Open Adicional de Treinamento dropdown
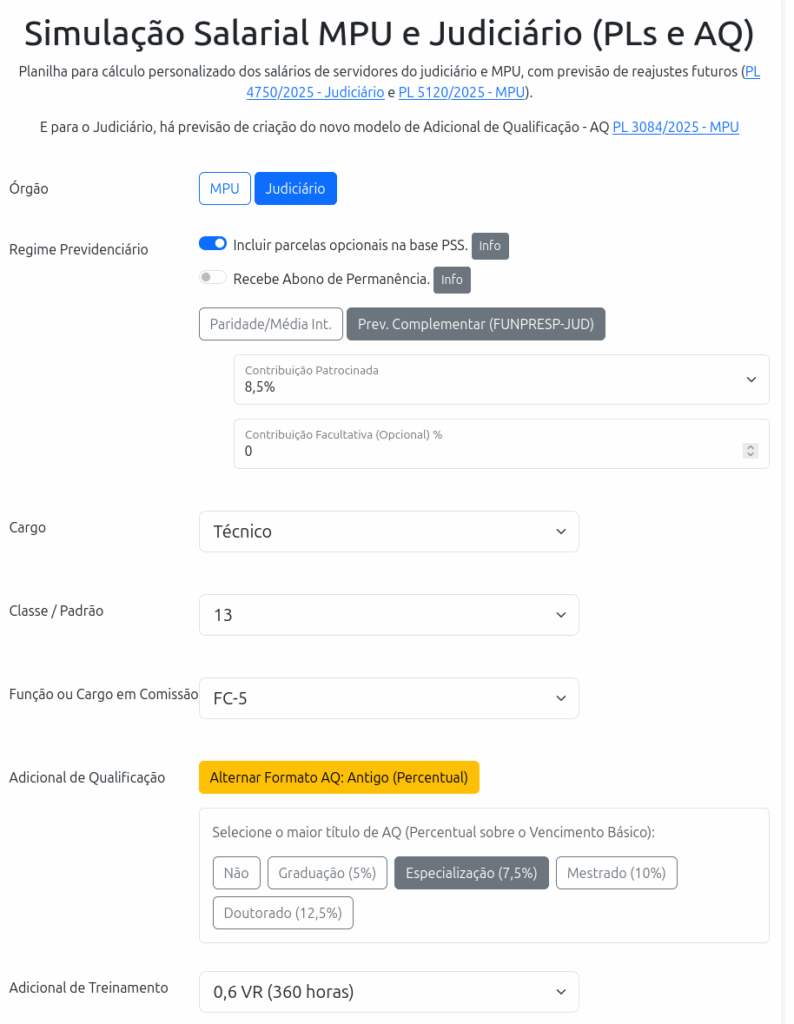The image size is (794, 1024). [388, 992]
